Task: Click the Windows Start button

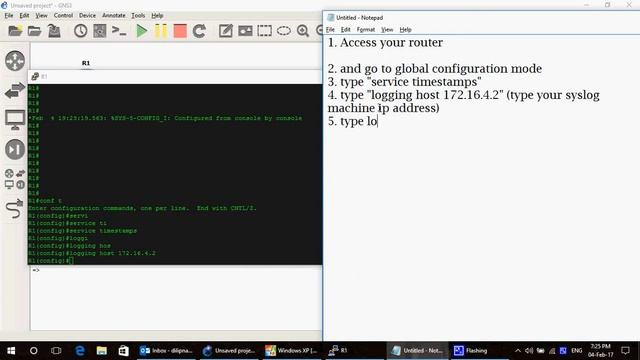Action: (x=11, y=351)
